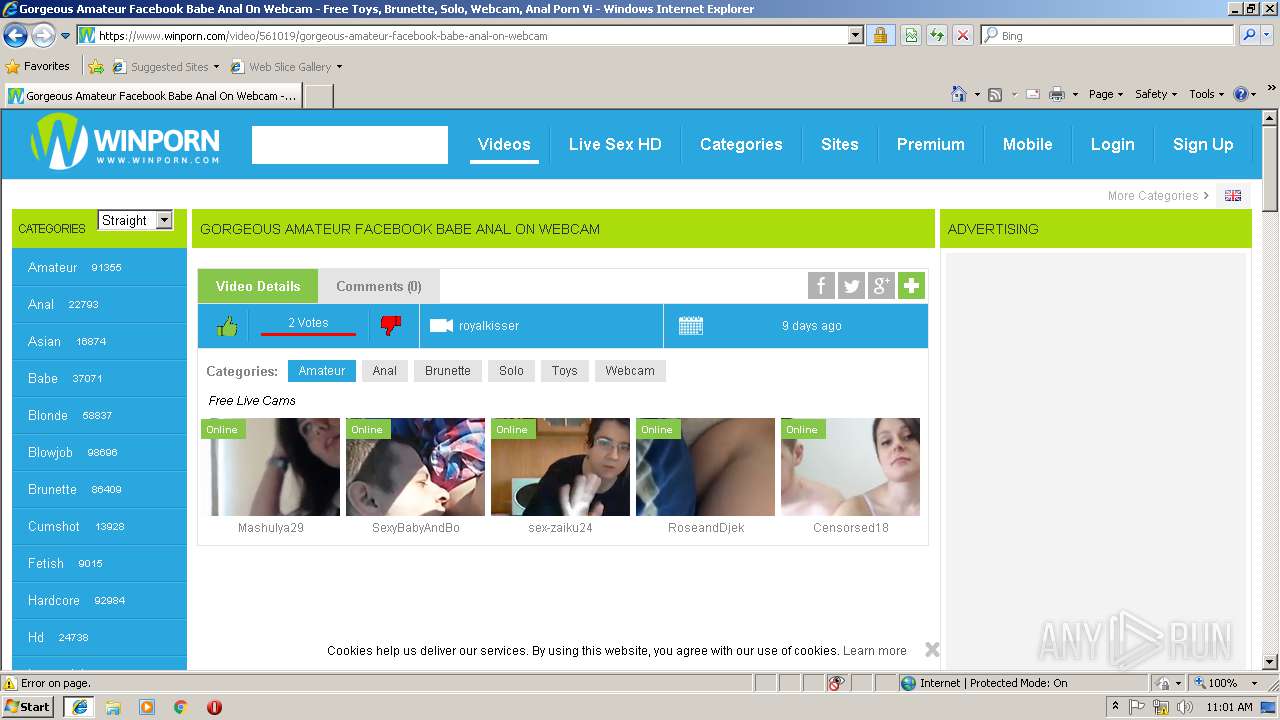Click the Winporn logo
This screenshot has width=1280, height=720.
tap(125, 141)
